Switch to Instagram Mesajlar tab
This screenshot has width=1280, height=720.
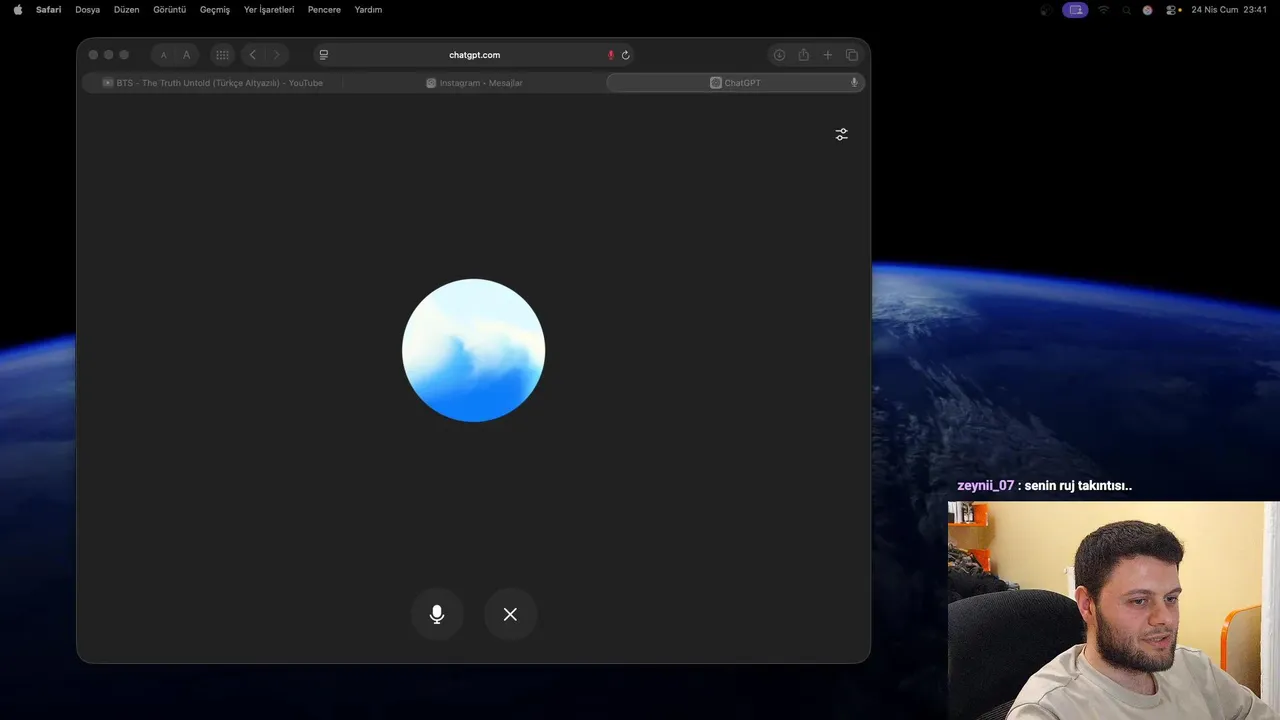pos(474,83)
